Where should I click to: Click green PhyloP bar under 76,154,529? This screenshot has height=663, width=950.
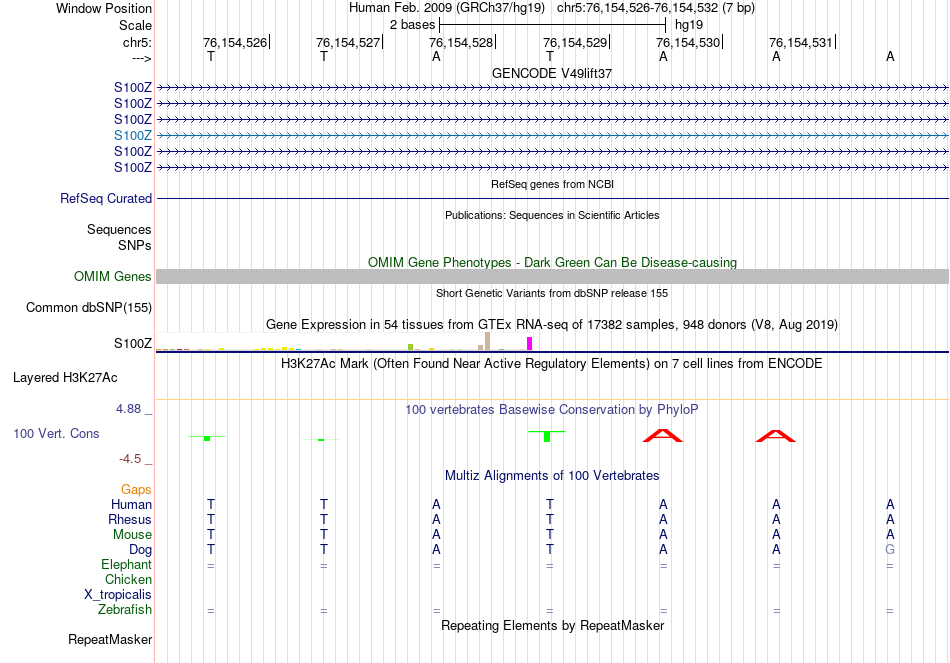(547, 436)
